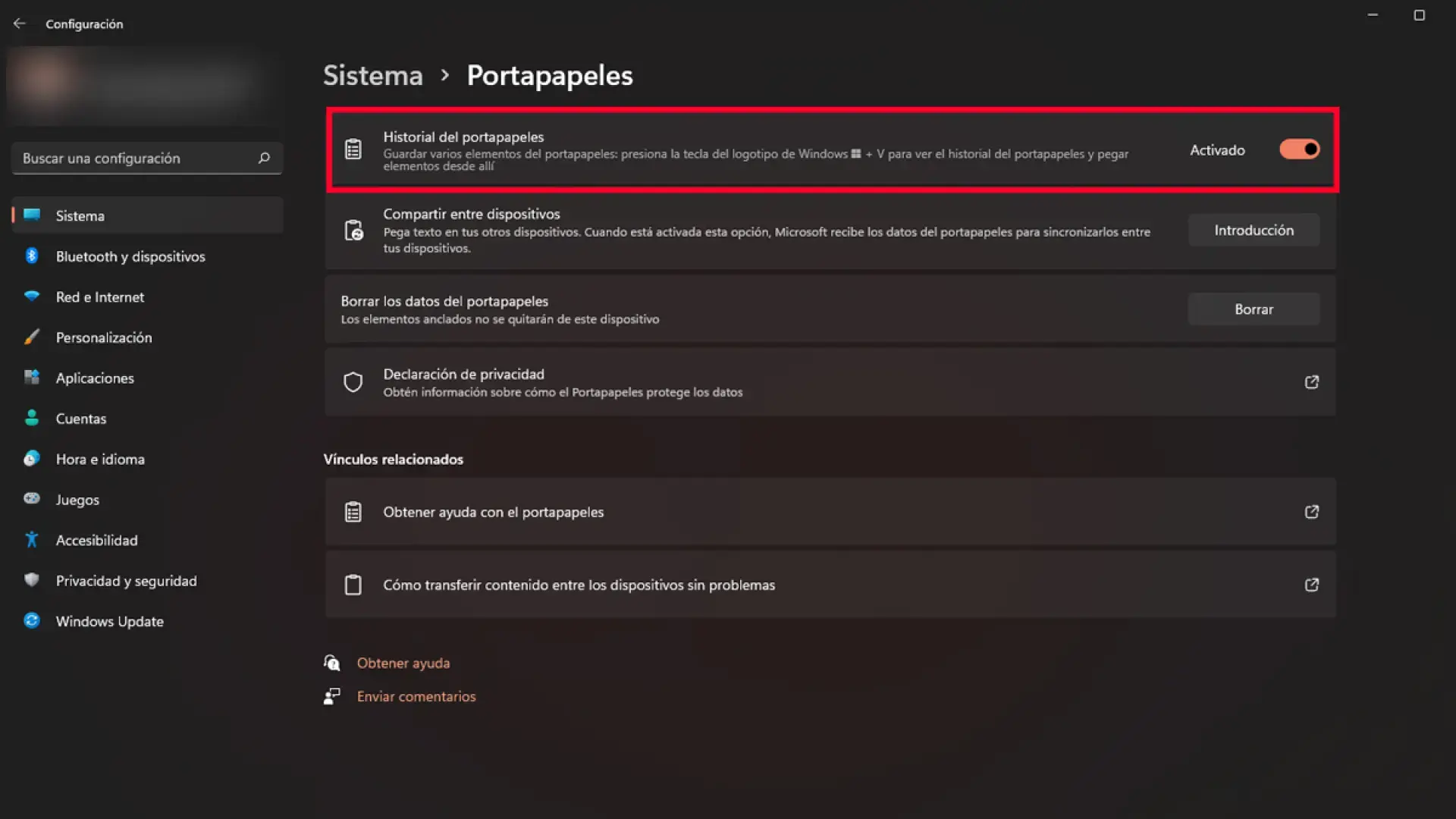The height and width of the screenshot is (819, 1456).
Task: Click the search settings field
Action: point(146,158)
